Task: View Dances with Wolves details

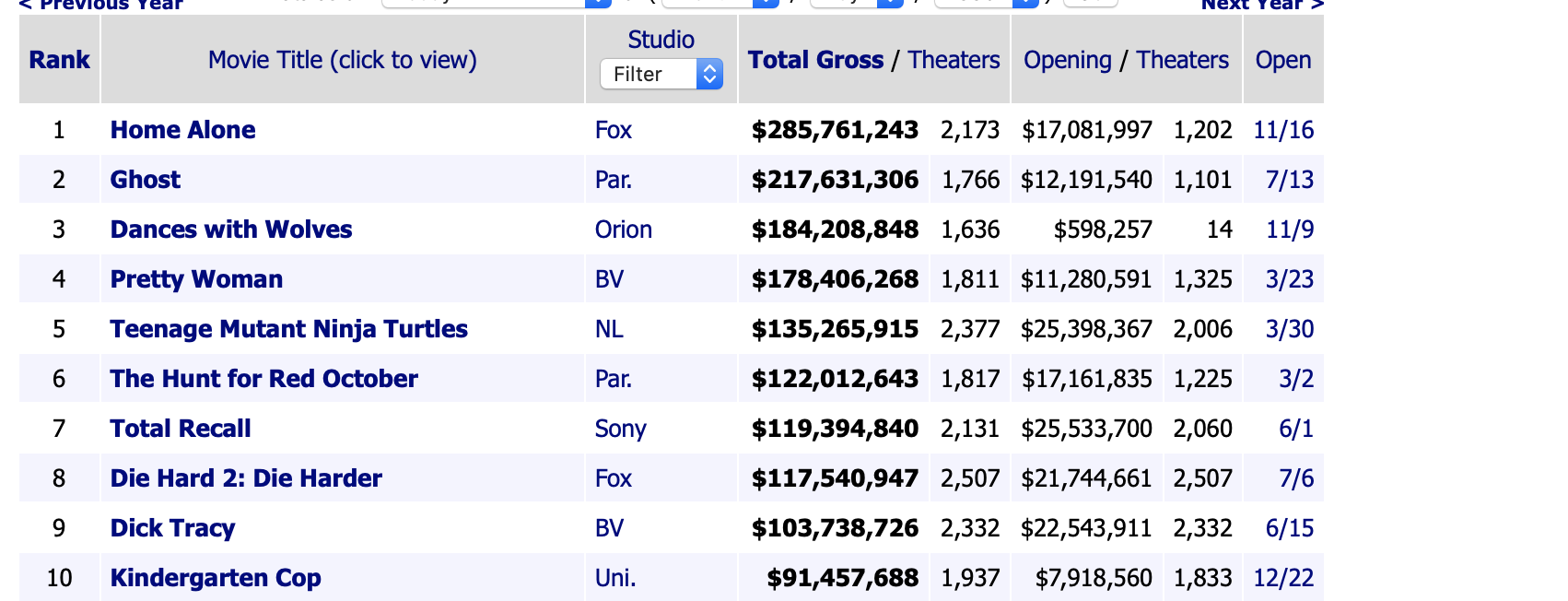Action: tap(230, 230)
